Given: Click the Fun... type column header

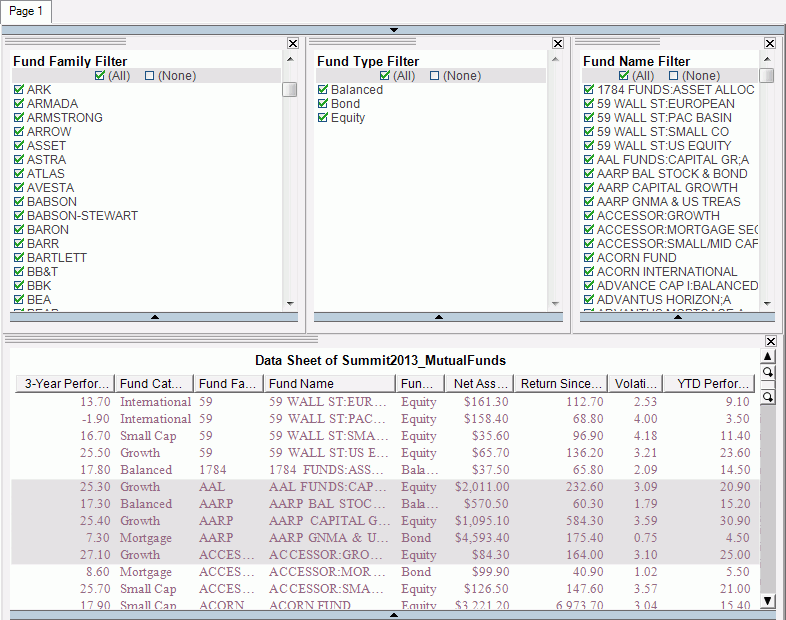Looking at the screenshot, I should pyautogui.click(x=421, y=383).
